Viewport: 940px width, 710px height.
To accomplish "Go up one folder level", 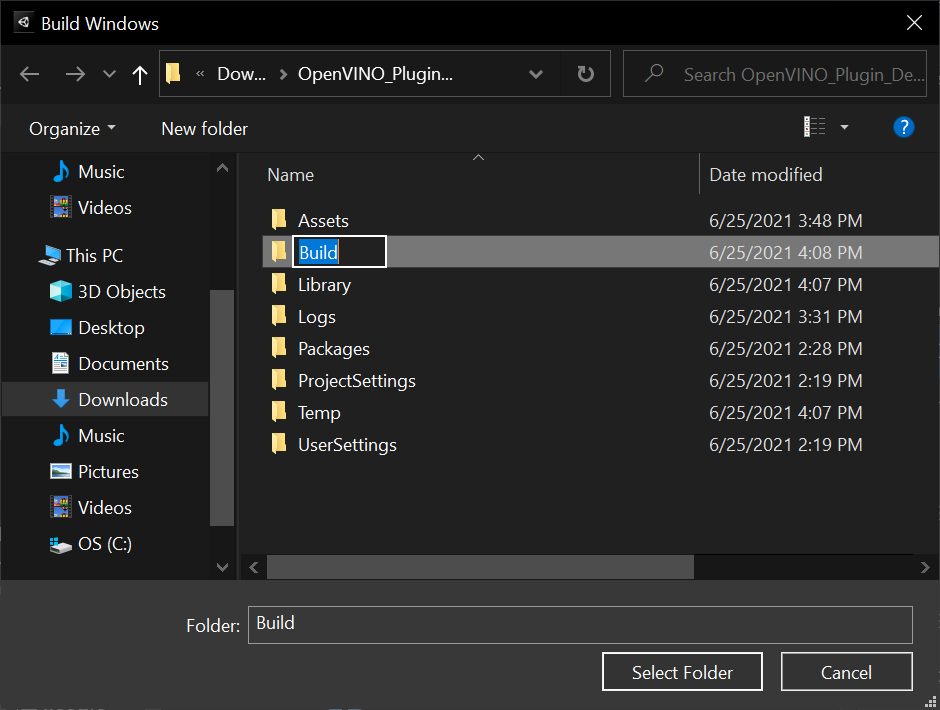I will (x=140, y=74).
